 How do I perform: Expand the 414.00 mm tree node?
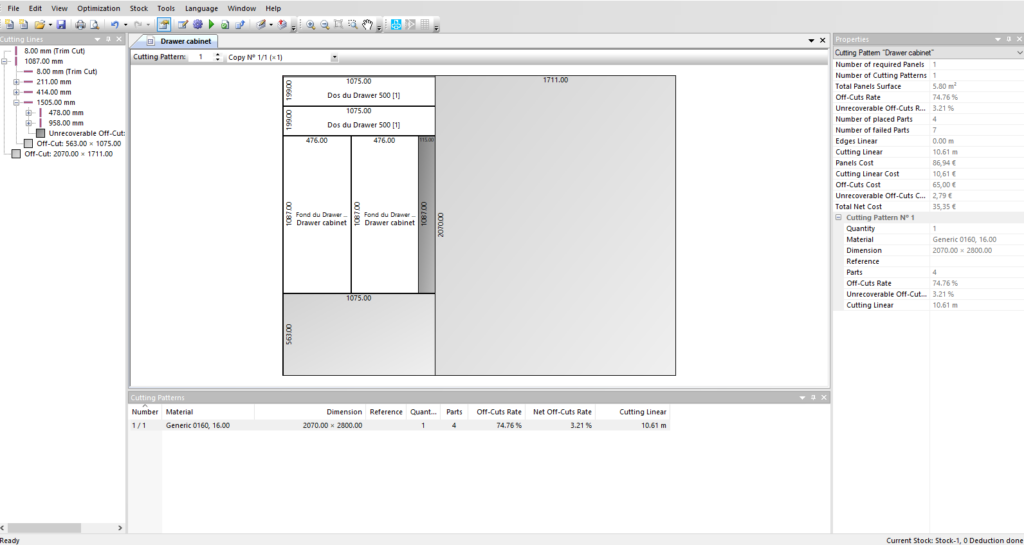[16, 92]
